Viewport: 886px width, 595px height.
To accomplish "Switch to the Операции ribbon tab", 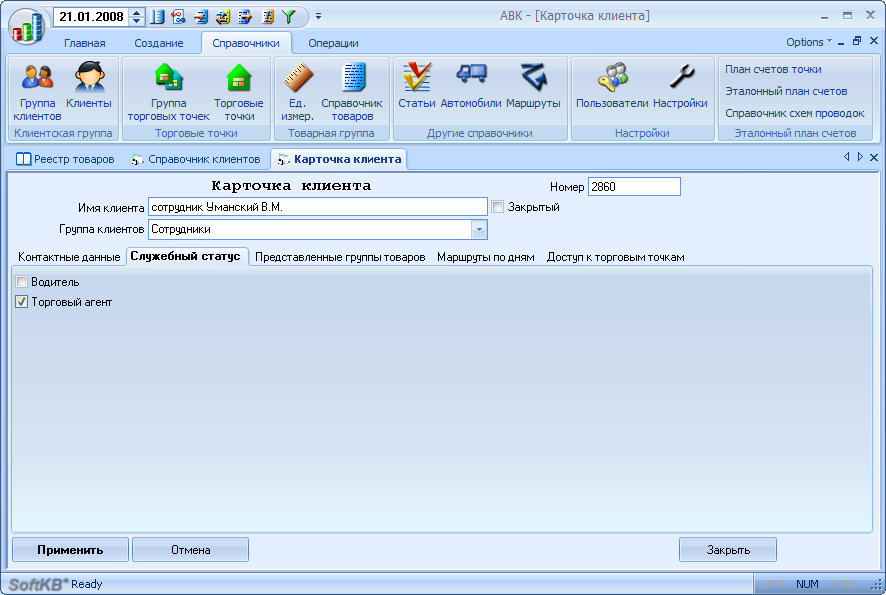I will tap(333, 43).
